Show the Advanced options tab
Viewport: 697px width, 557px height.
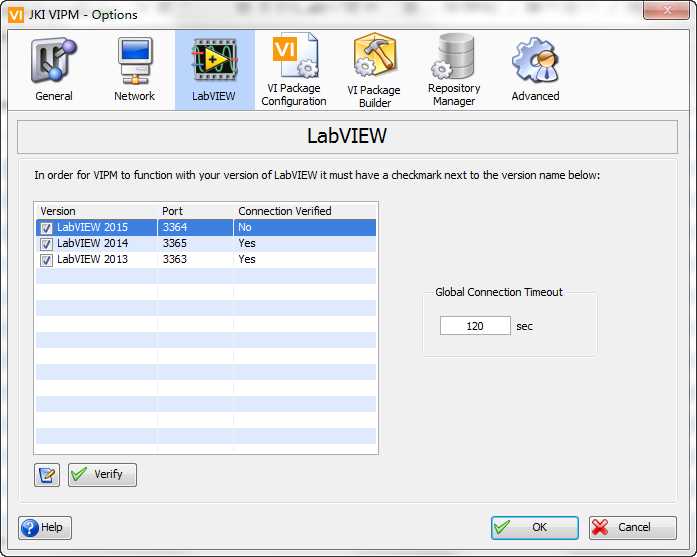pos(535,70)
